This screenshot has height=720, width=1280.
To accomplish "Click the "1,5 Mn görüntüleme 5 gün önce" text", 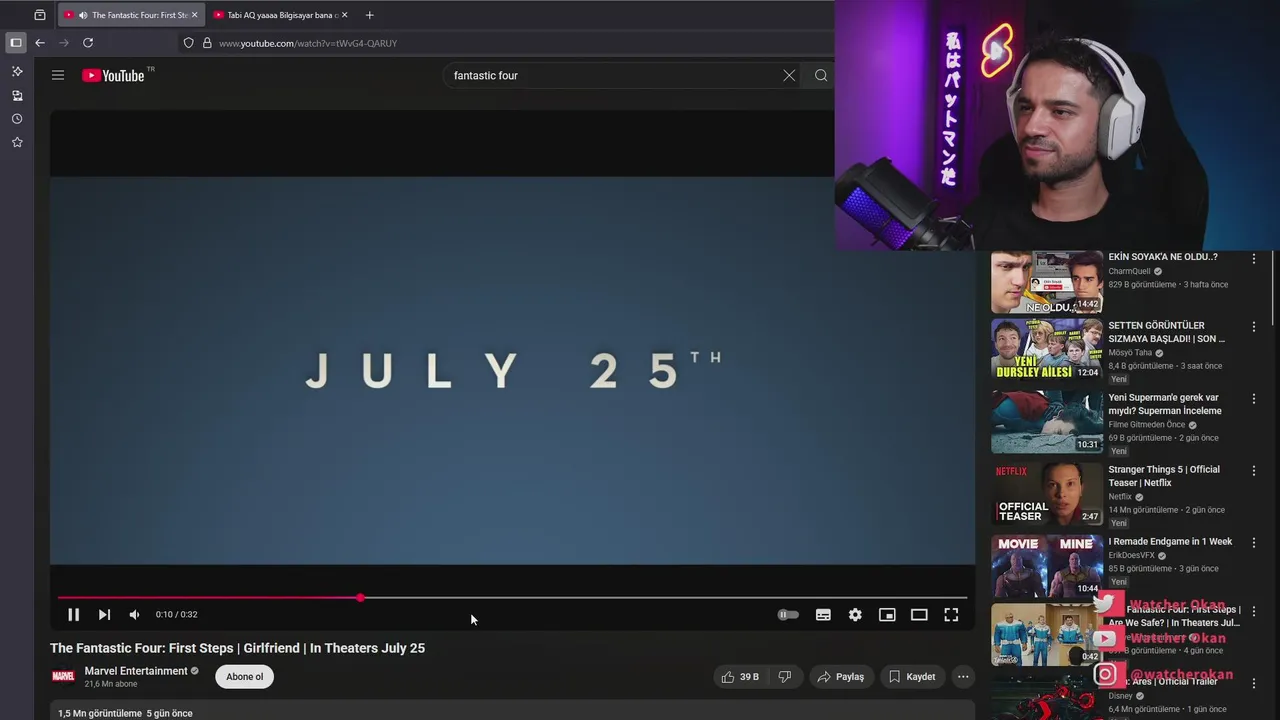I will pyautogui.click(x=125, y=713).
